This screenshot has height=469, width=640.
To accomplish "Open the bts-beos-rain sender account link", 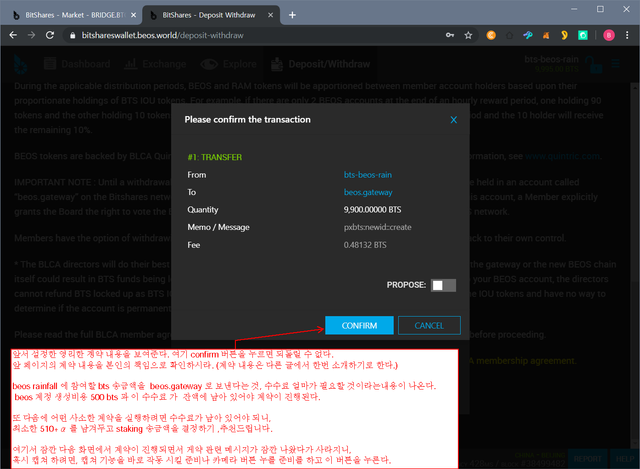I will [x=368, y=175].
